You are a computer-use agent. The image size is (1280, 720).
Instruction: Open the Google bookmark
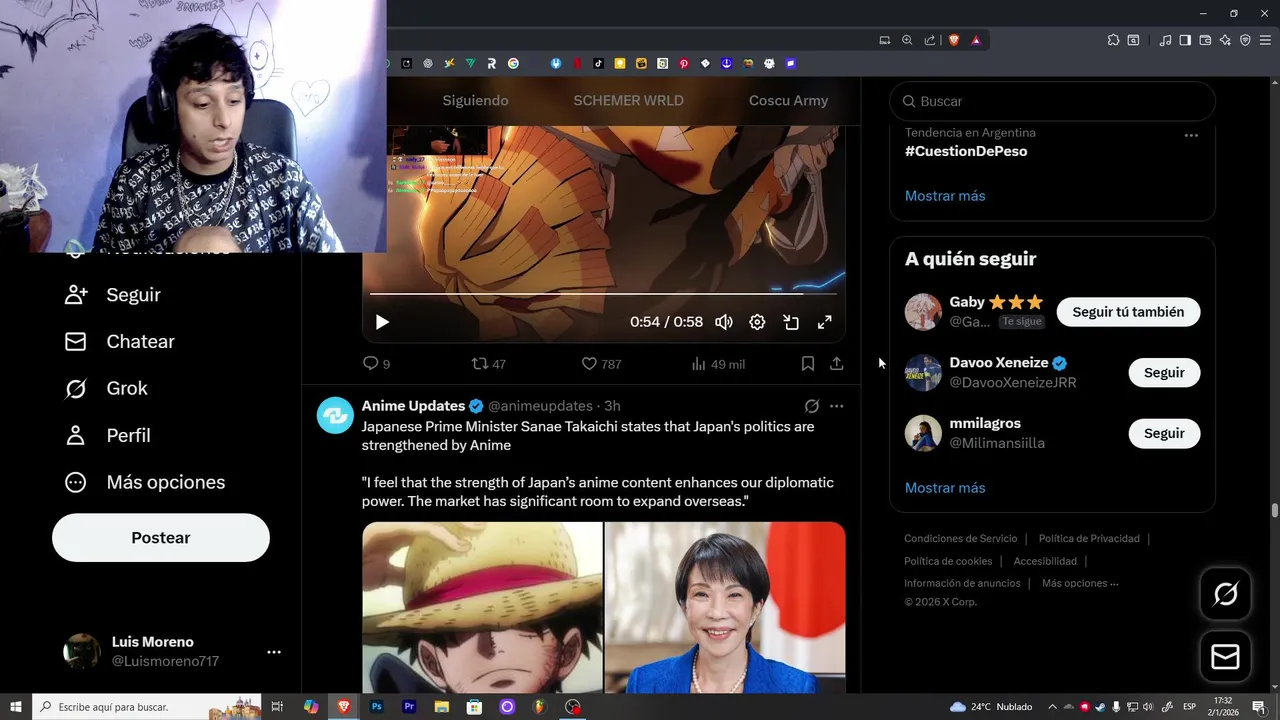[513, 63]
